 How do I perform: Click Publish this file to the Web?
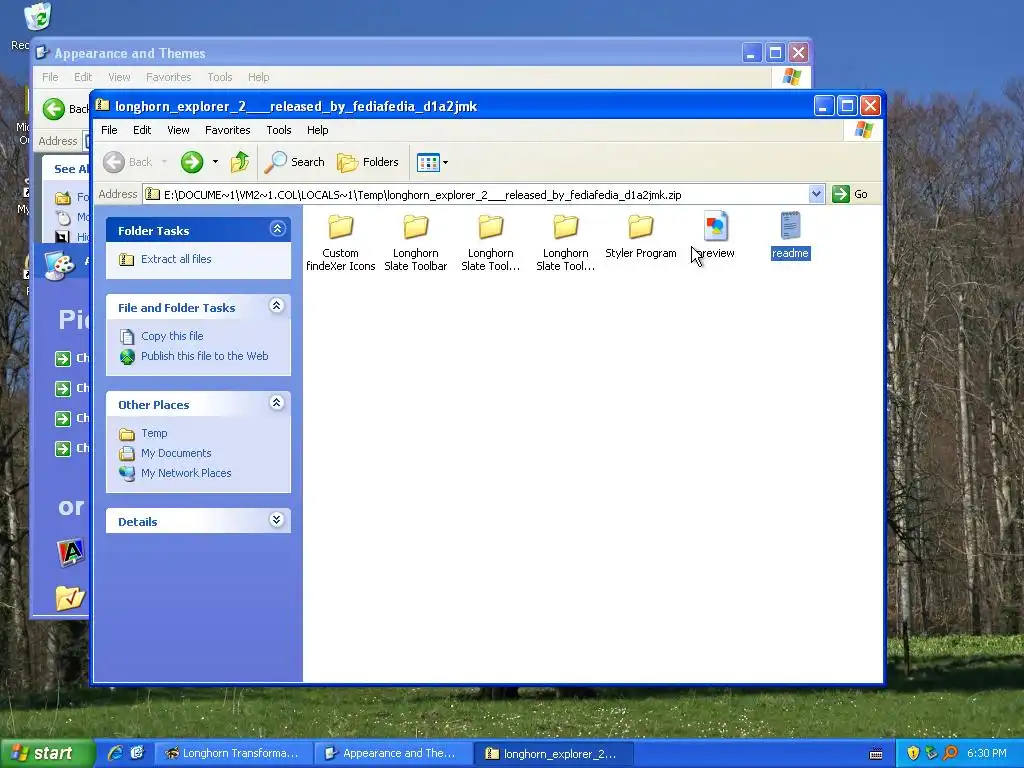pyautogui.click(x=204, y=356)
